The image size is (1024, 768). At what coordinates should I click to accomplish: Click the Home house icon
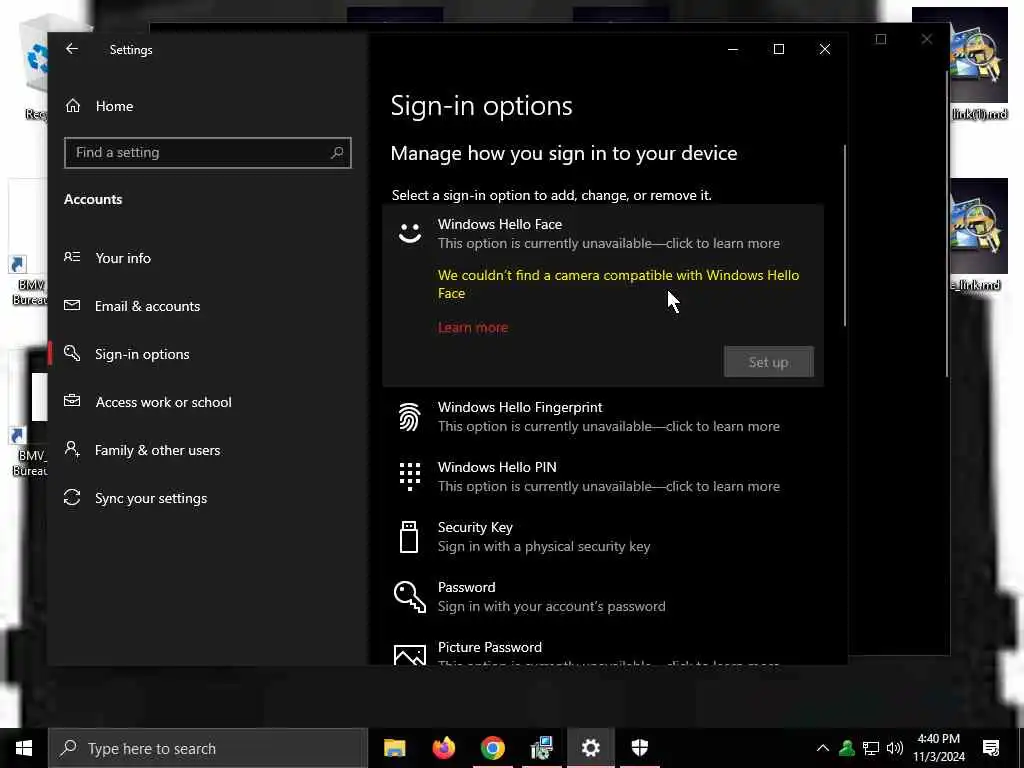tap(72, 105)
